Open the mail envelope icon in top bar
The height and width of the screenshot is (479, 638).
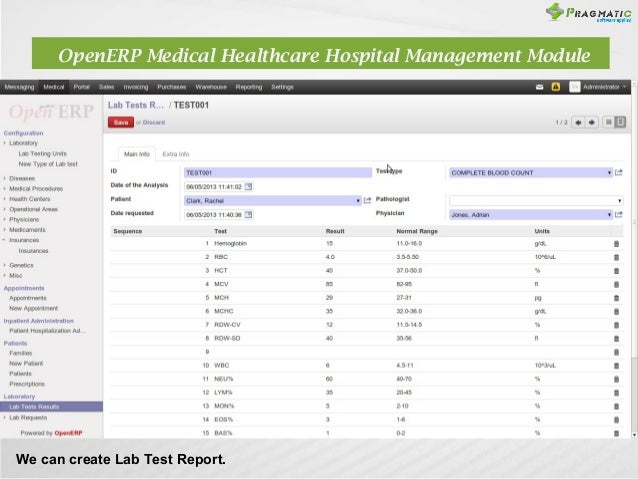pyautogui.click(x=539, y=87)
